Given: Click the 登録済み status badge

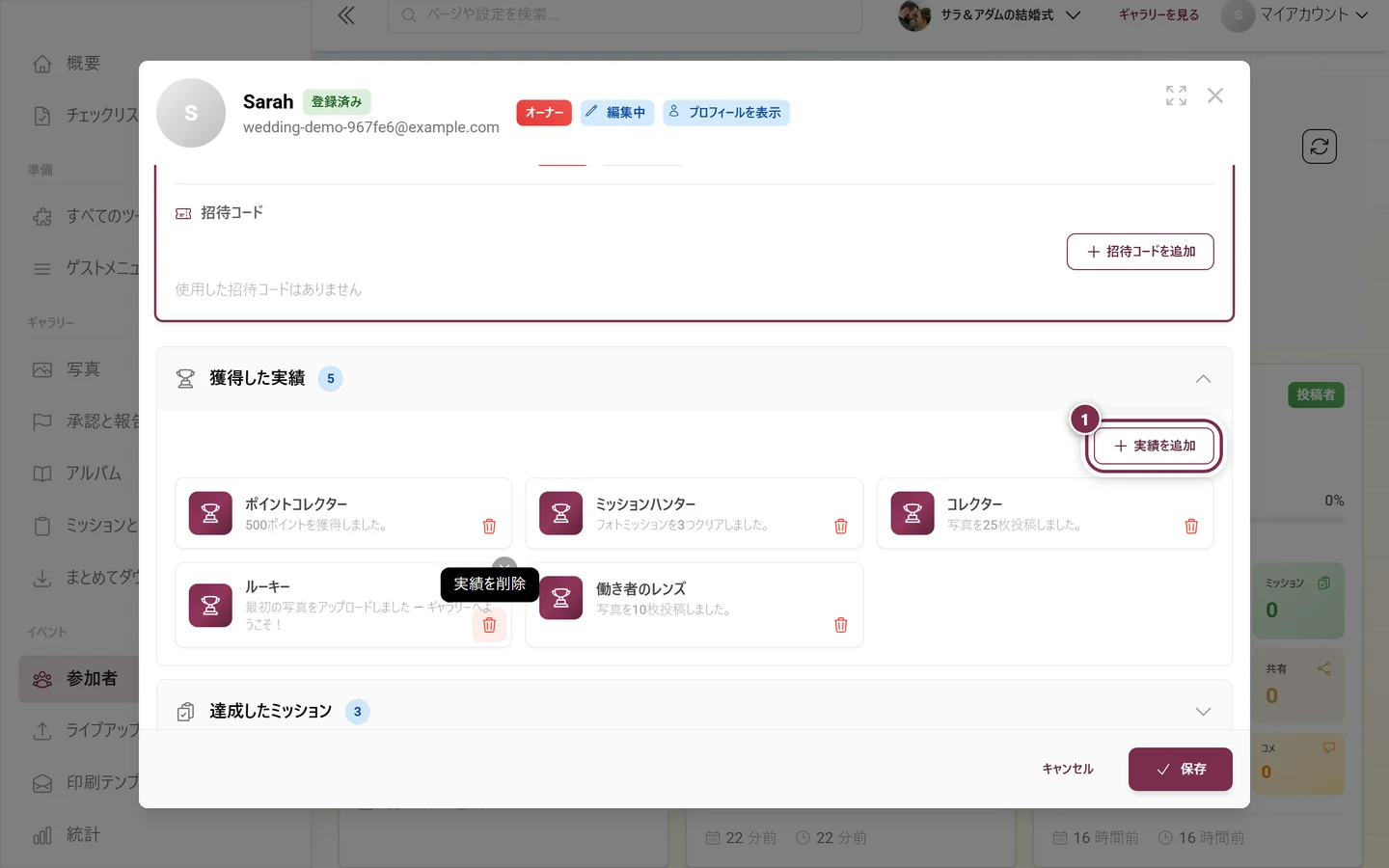Looking at the screenshot, I should click(x=337, y=101).
